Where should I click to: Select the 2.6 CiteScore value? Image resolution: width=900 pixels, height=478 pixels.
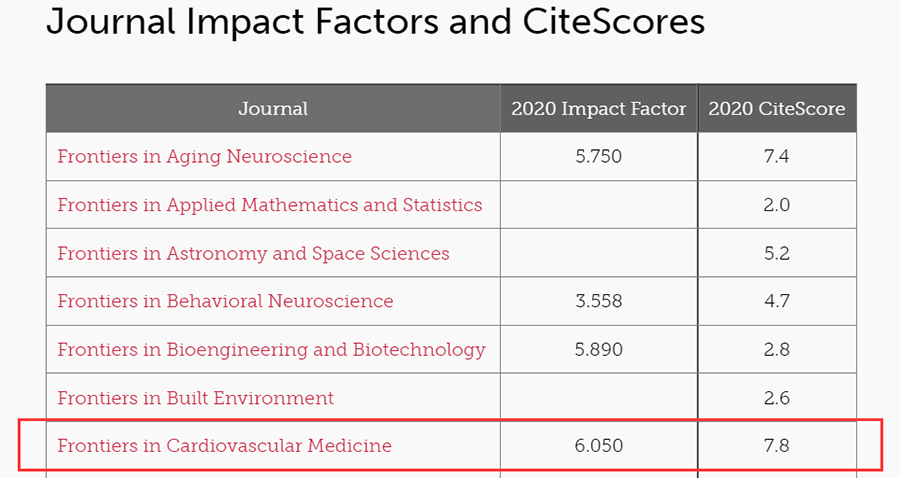tap(777, 398)
